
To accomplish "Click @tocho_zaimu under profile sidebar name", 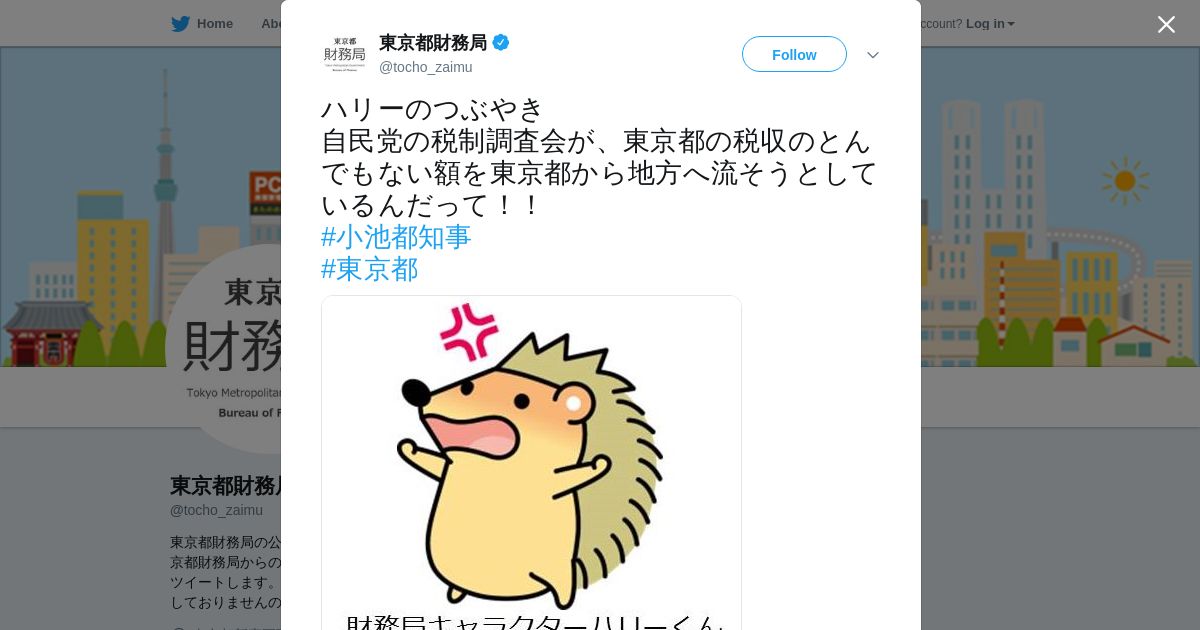I will [216, 510].
